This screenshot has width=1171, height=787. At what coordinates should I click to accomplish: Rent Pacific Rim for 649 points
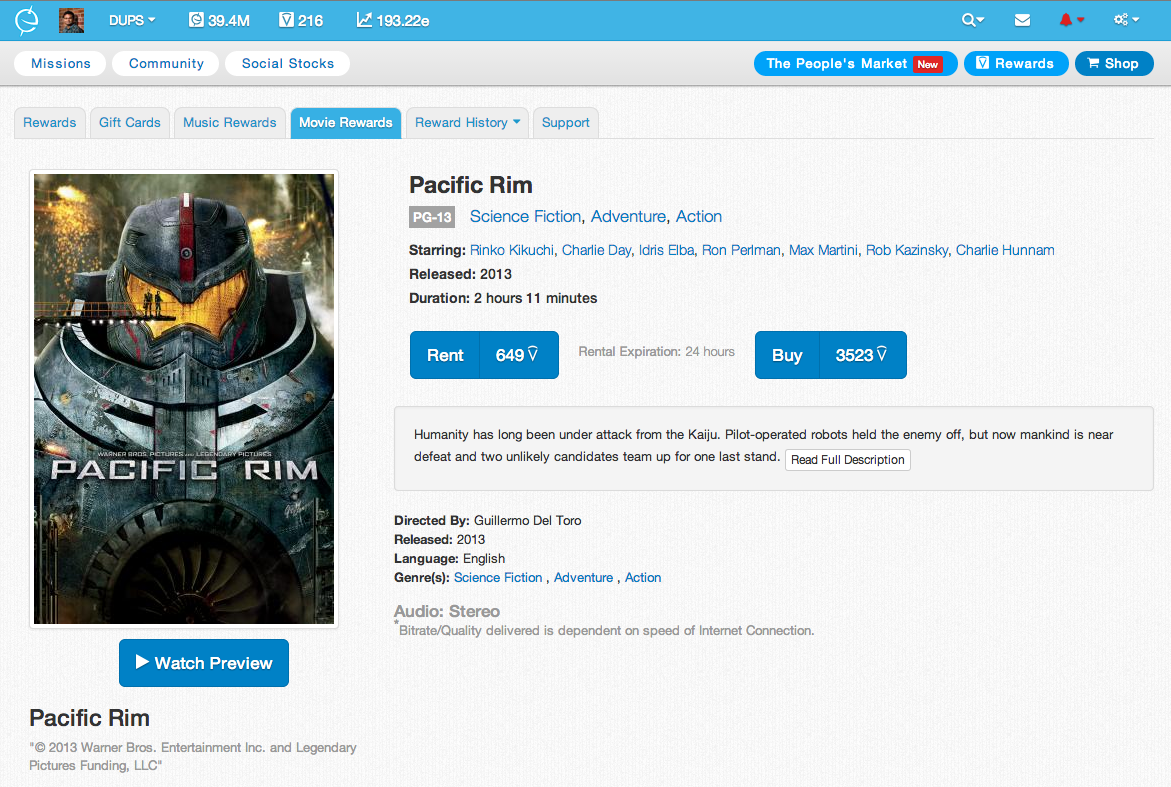point(484,355)
